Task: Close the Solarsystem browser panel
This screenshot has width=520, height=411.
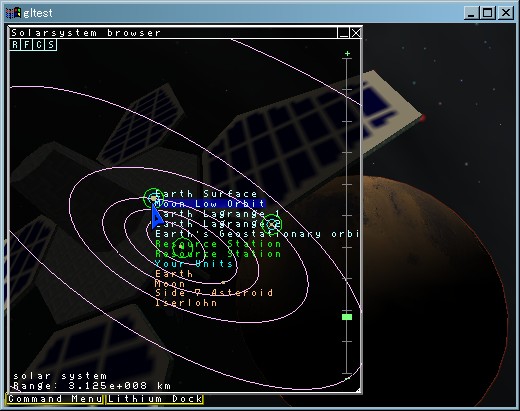Action: [x=356, y=33]
